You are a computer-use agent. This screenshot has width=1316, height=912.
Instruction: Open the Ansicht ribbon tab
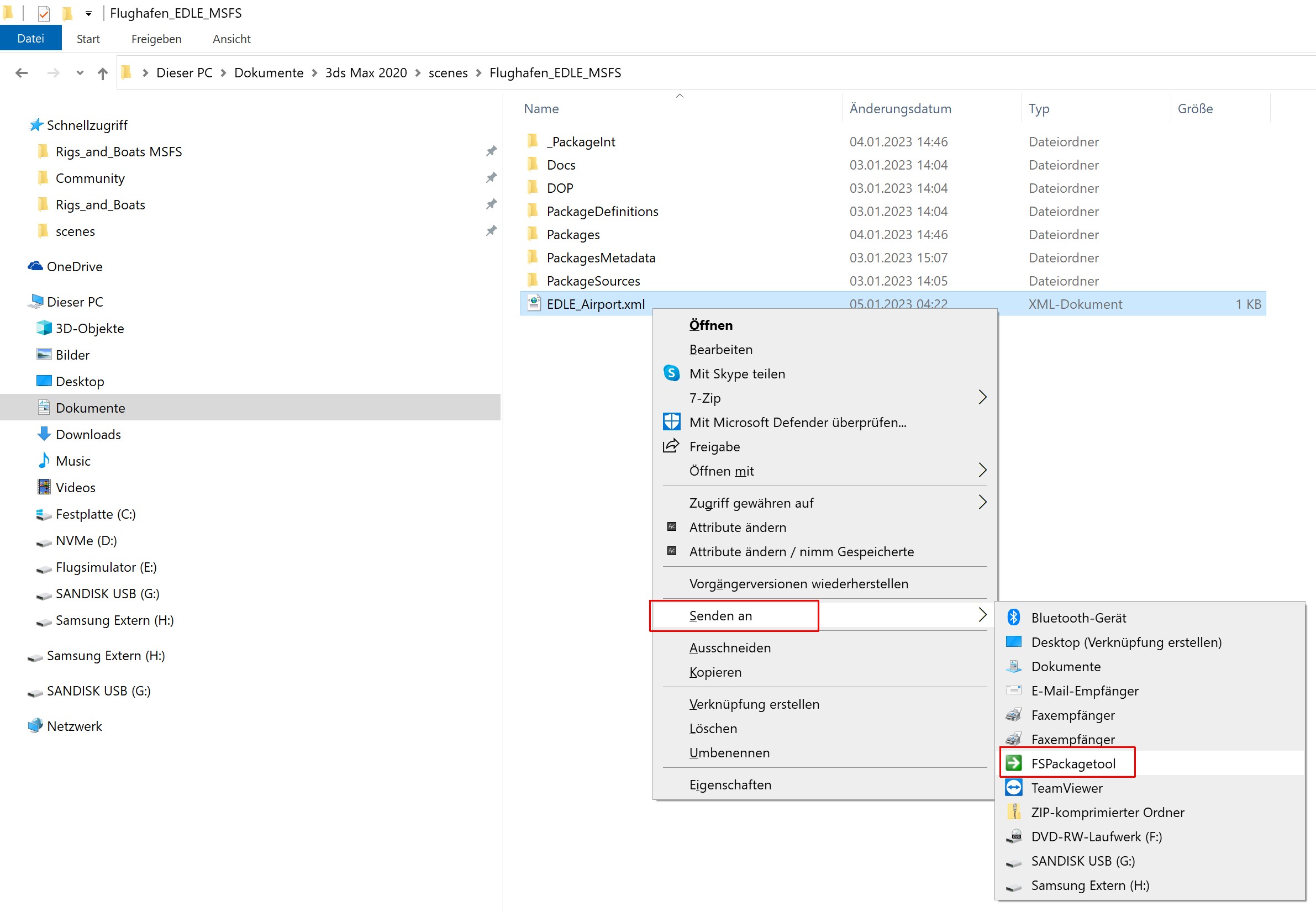[231, 39]
